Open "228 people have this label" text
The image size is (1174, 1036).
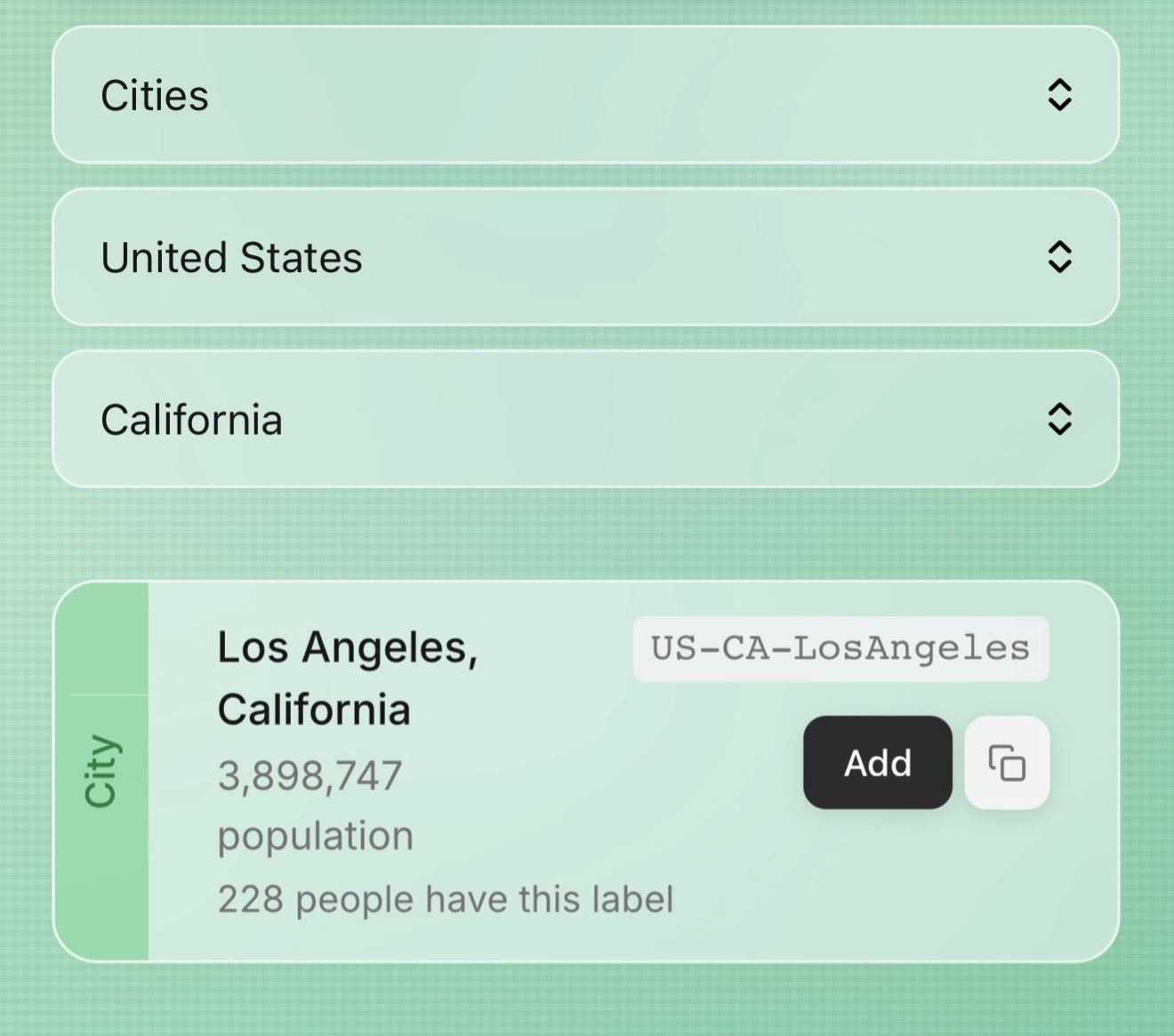446,899
